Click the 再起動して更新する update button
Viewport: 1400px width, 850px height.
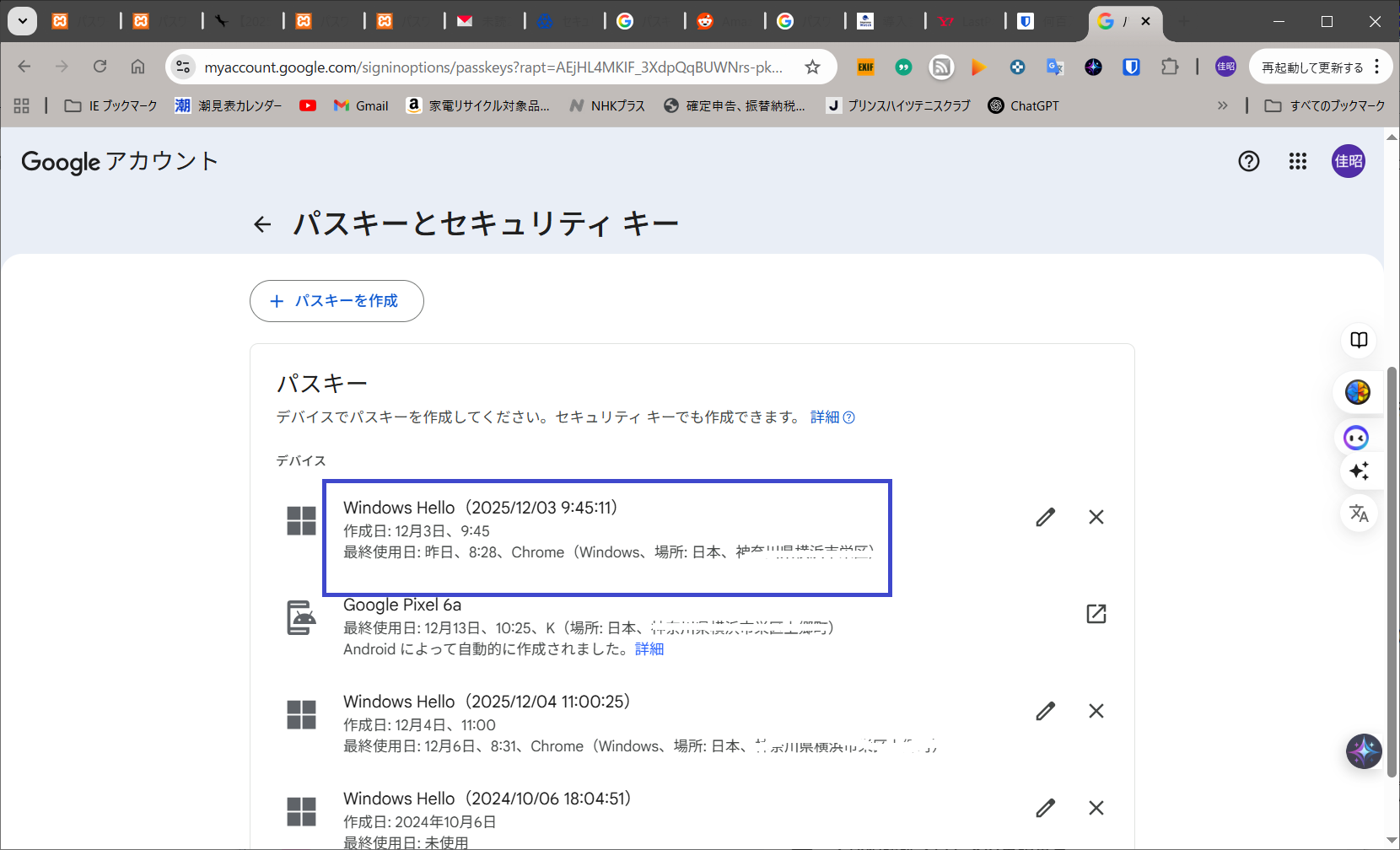coord(1311,67)
